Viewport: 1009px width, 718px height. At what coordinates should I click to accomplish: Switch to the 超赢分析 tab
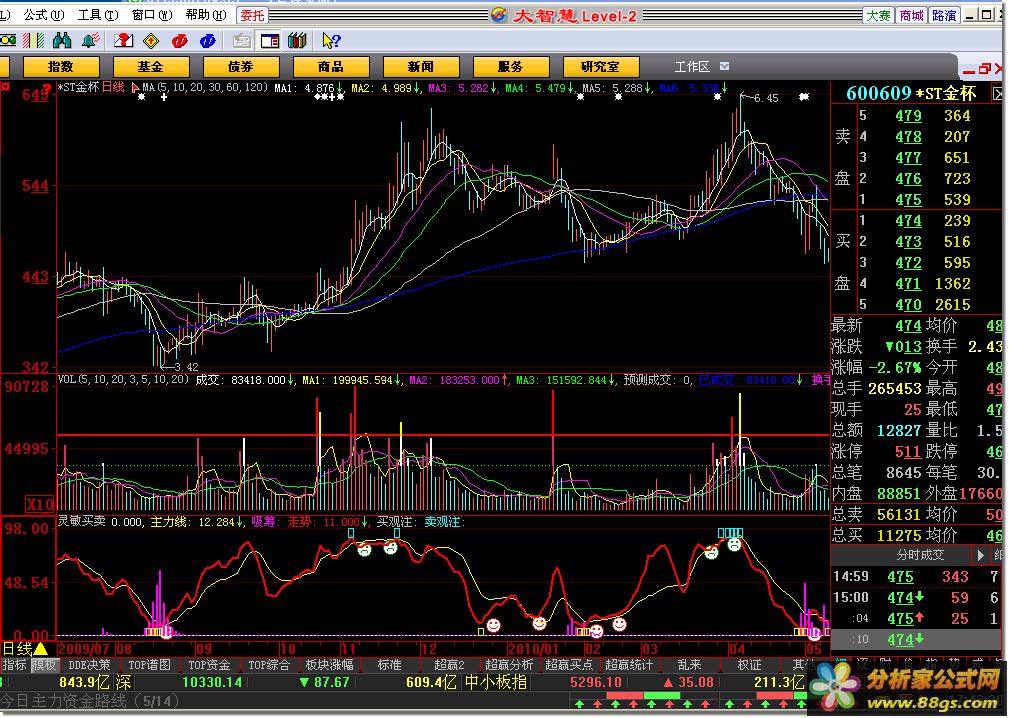[509, 665]
